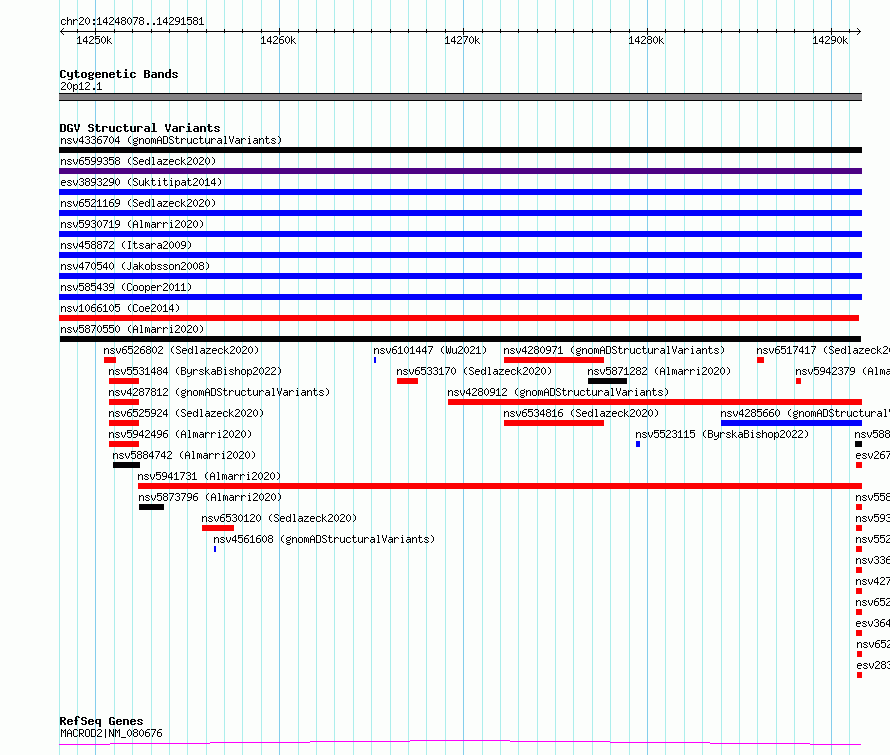Click the MACROD2|NM_080676 gene label
This screenshot has width=890, height=755.
(111, 733)
